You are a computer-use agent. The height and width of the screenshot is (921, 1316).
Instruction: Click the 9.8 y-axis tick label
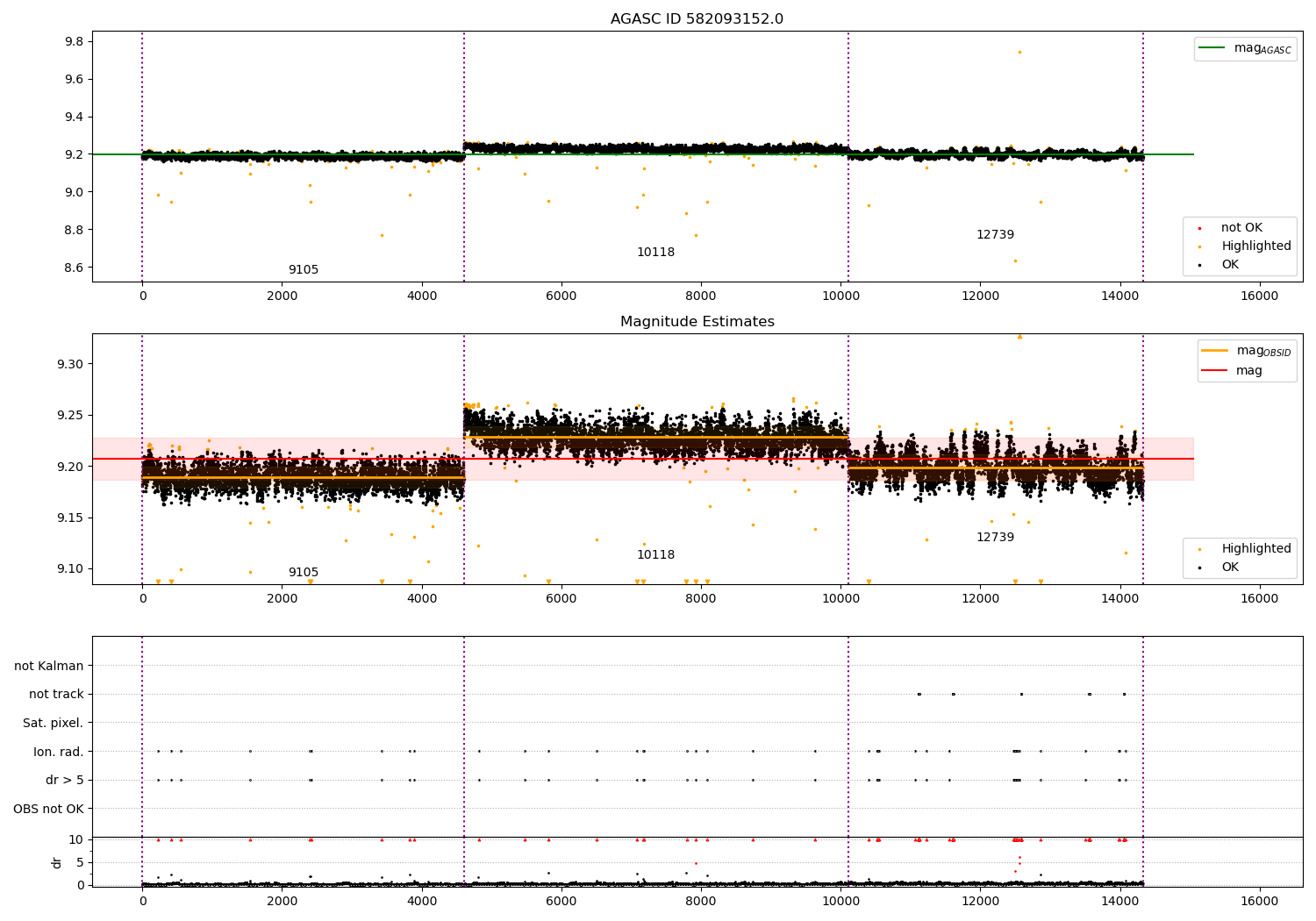click(74, 42)
